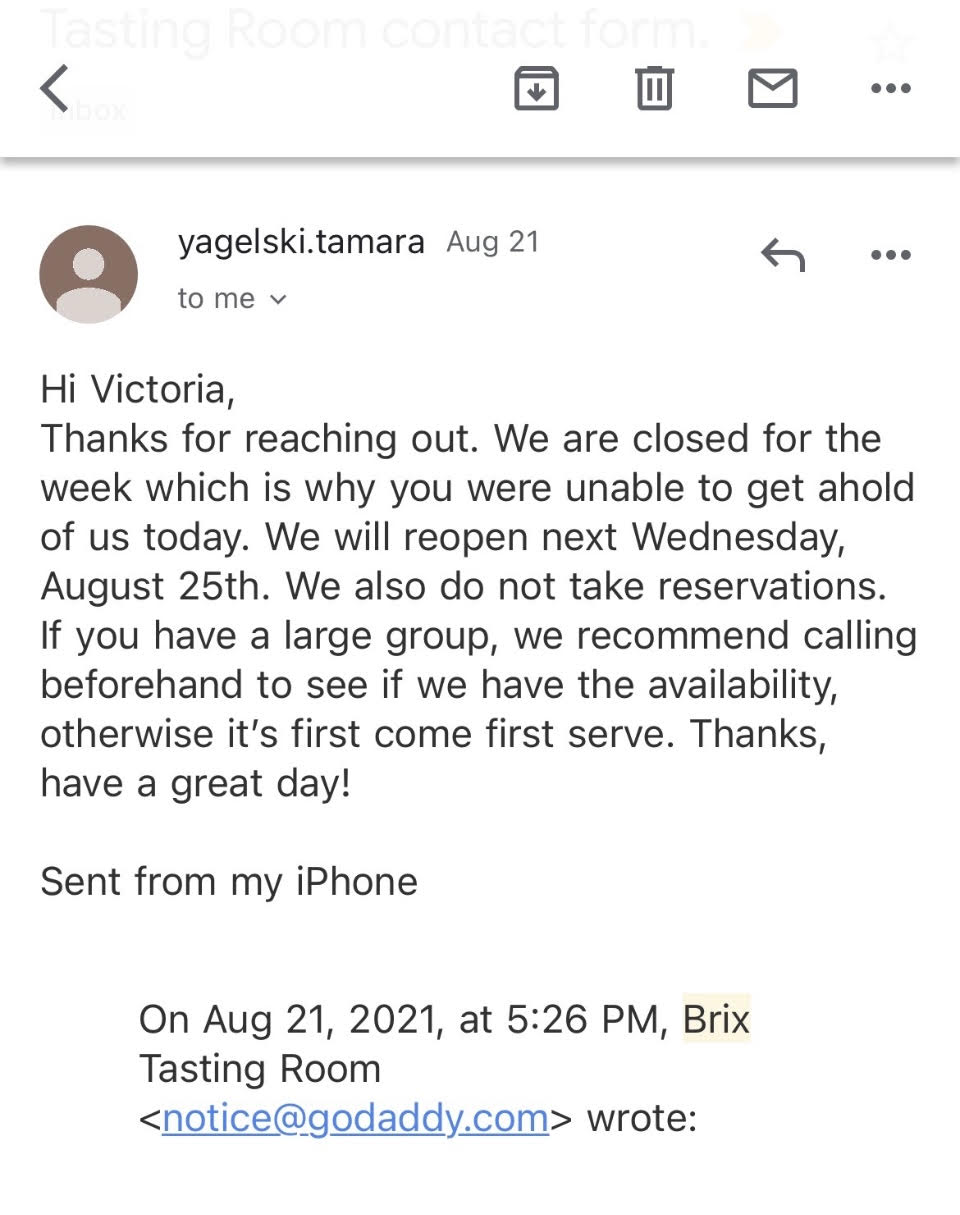Image resolution: width=960 pixels, height=1215 pixels.
Task: Archive this email conversation
Action: click(536, 89)
